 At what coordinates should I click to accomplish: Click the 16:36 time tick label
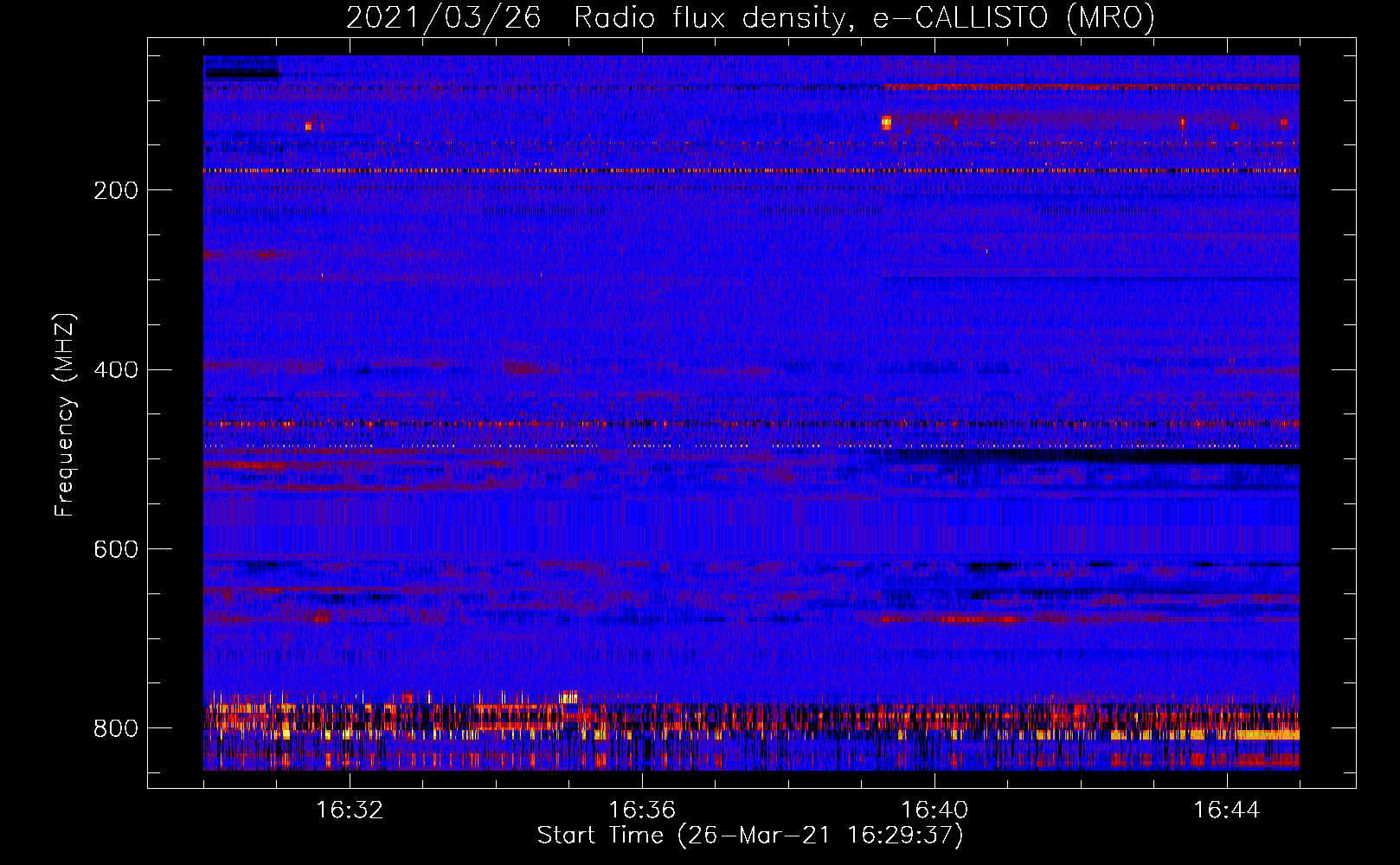642,811
